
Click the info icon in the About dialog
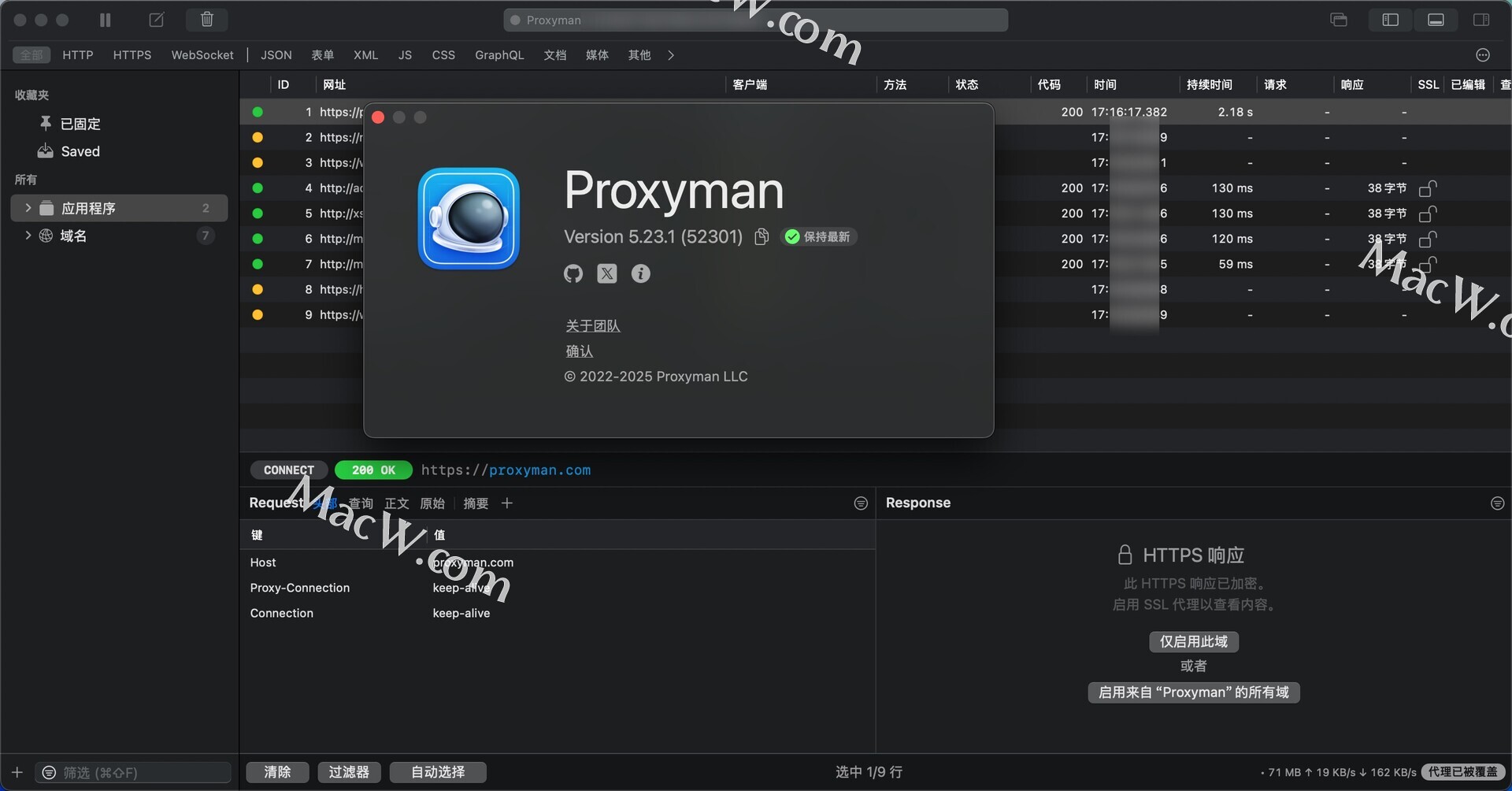click(641, 273)
